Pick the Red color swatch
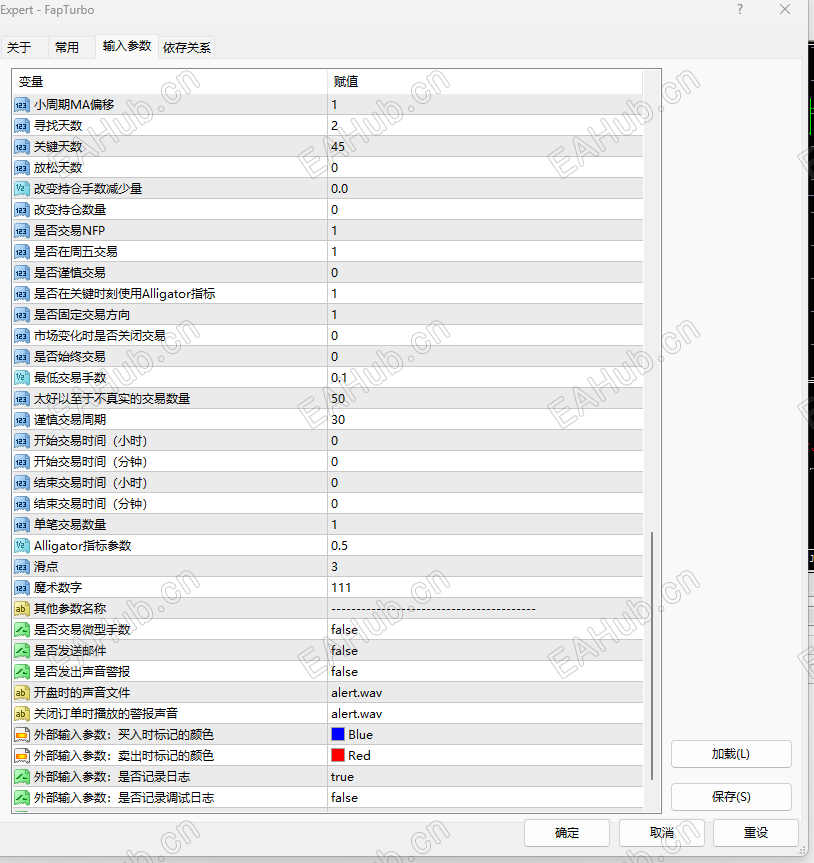Screen dimensions: 814x863 (x=338, y=755)
